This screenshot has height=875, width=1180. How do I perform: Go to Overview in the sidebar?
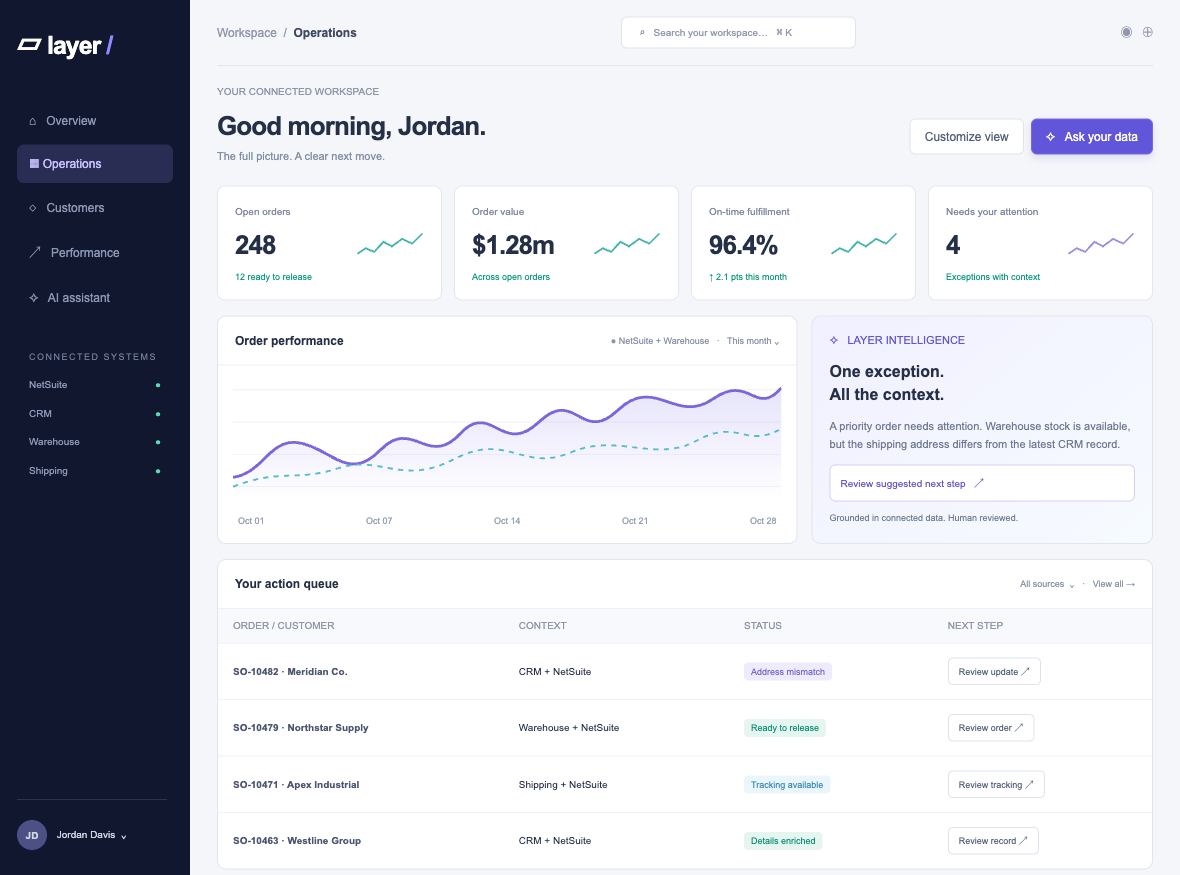point(95,120)
